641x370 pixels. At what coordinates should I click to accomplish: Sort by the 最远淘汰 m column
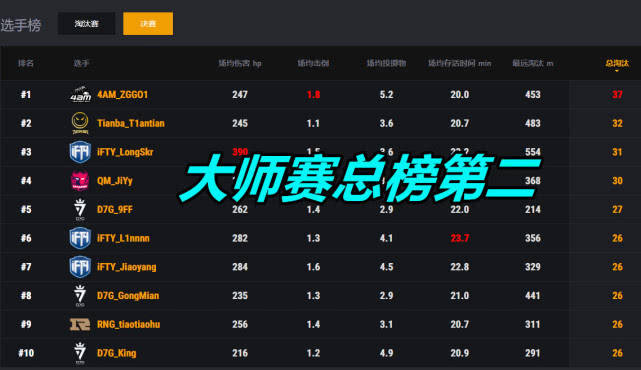click(x=533, y=63)
